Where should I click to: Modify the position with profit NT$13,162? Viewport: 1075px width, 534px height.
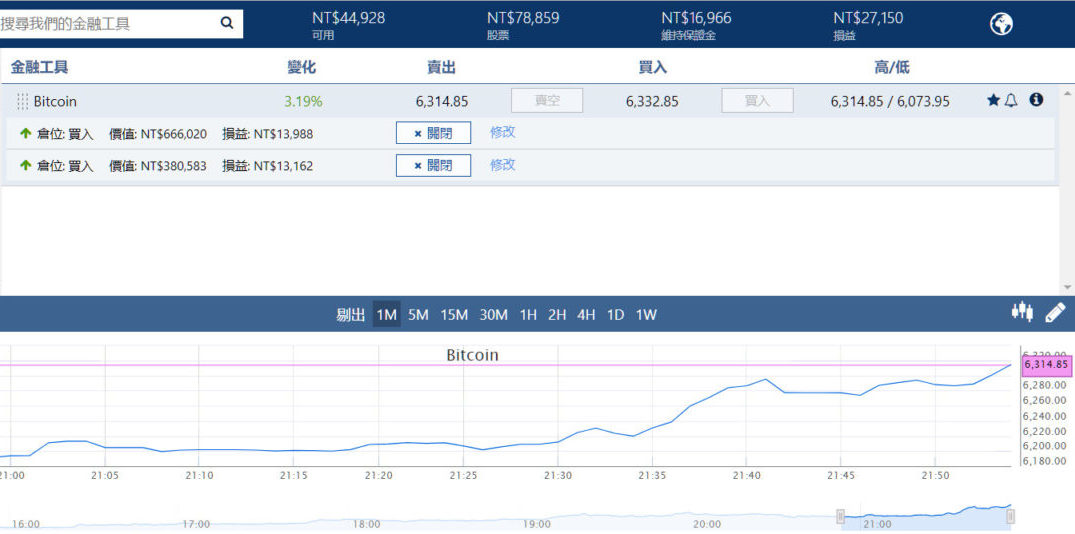click(503, 165)
